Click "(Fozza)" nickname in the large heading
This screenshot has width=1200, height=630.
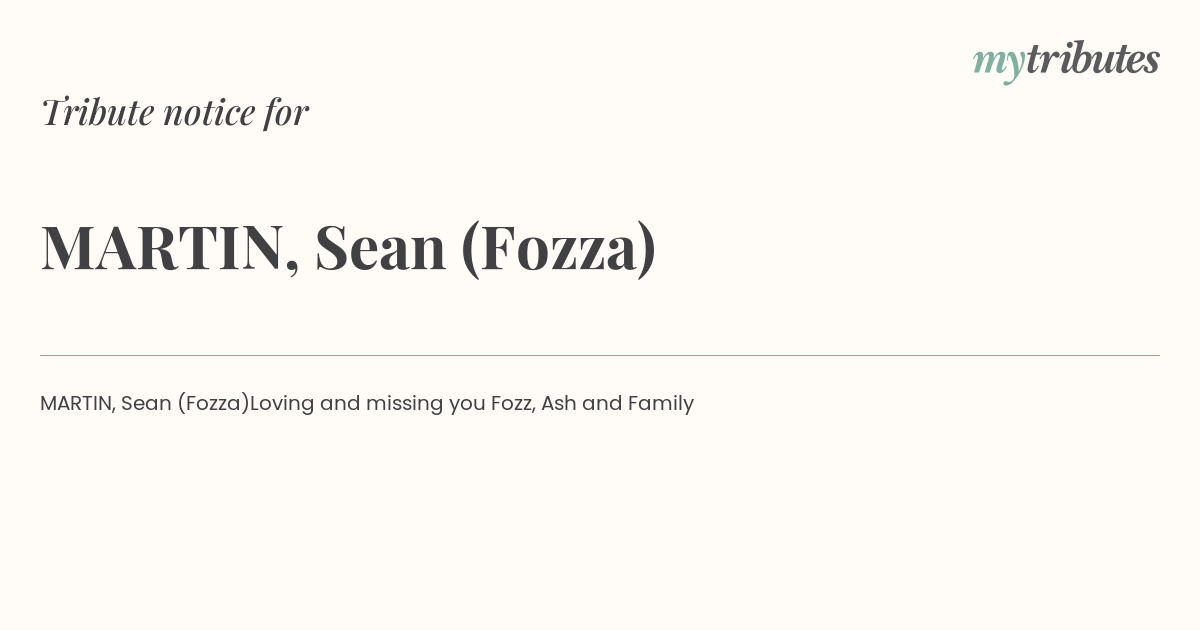tap(558, 248)
